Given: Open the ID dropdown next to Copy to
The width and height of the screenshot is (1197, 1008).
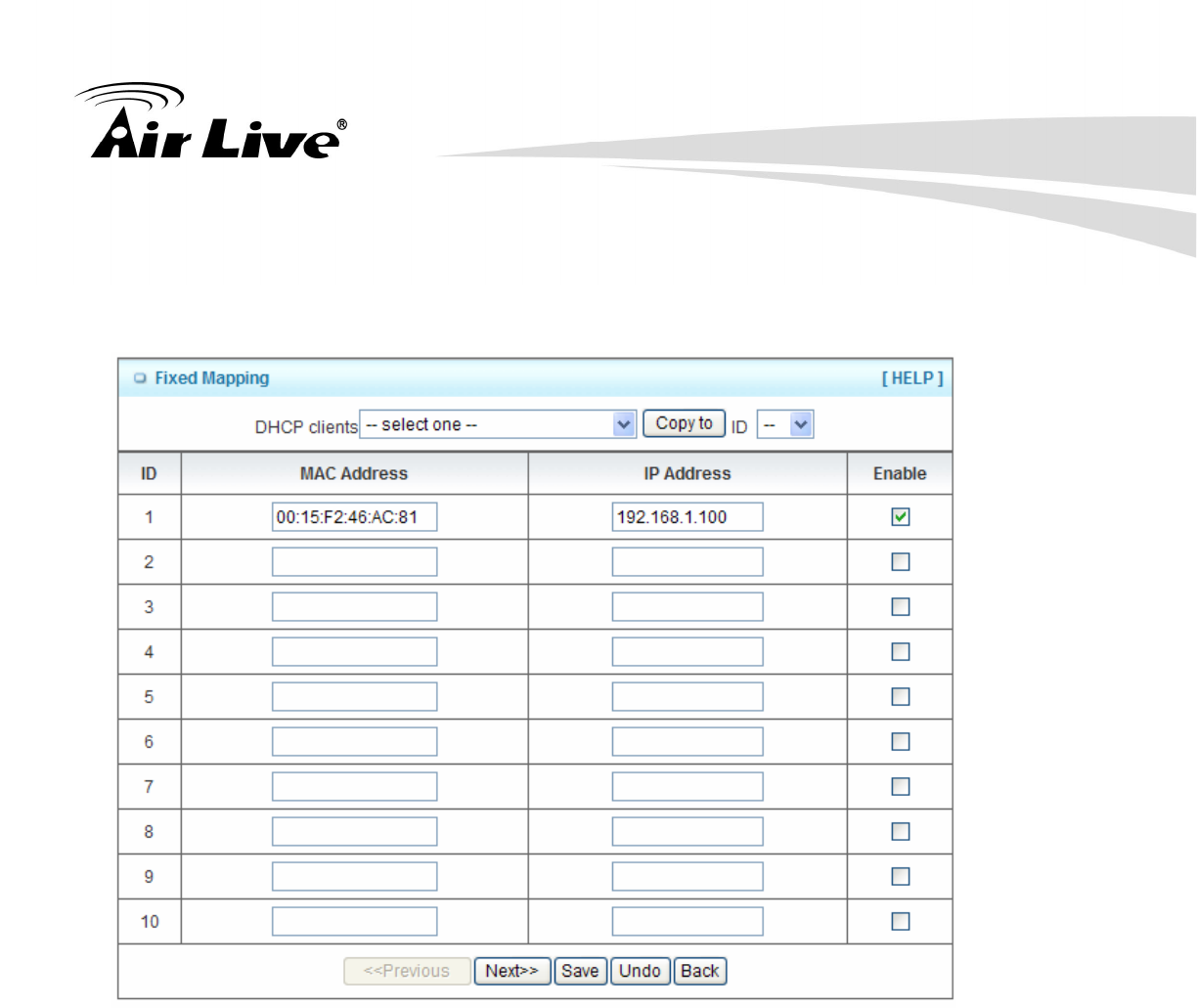Looking at the screenshot, I should pos(785,424).
